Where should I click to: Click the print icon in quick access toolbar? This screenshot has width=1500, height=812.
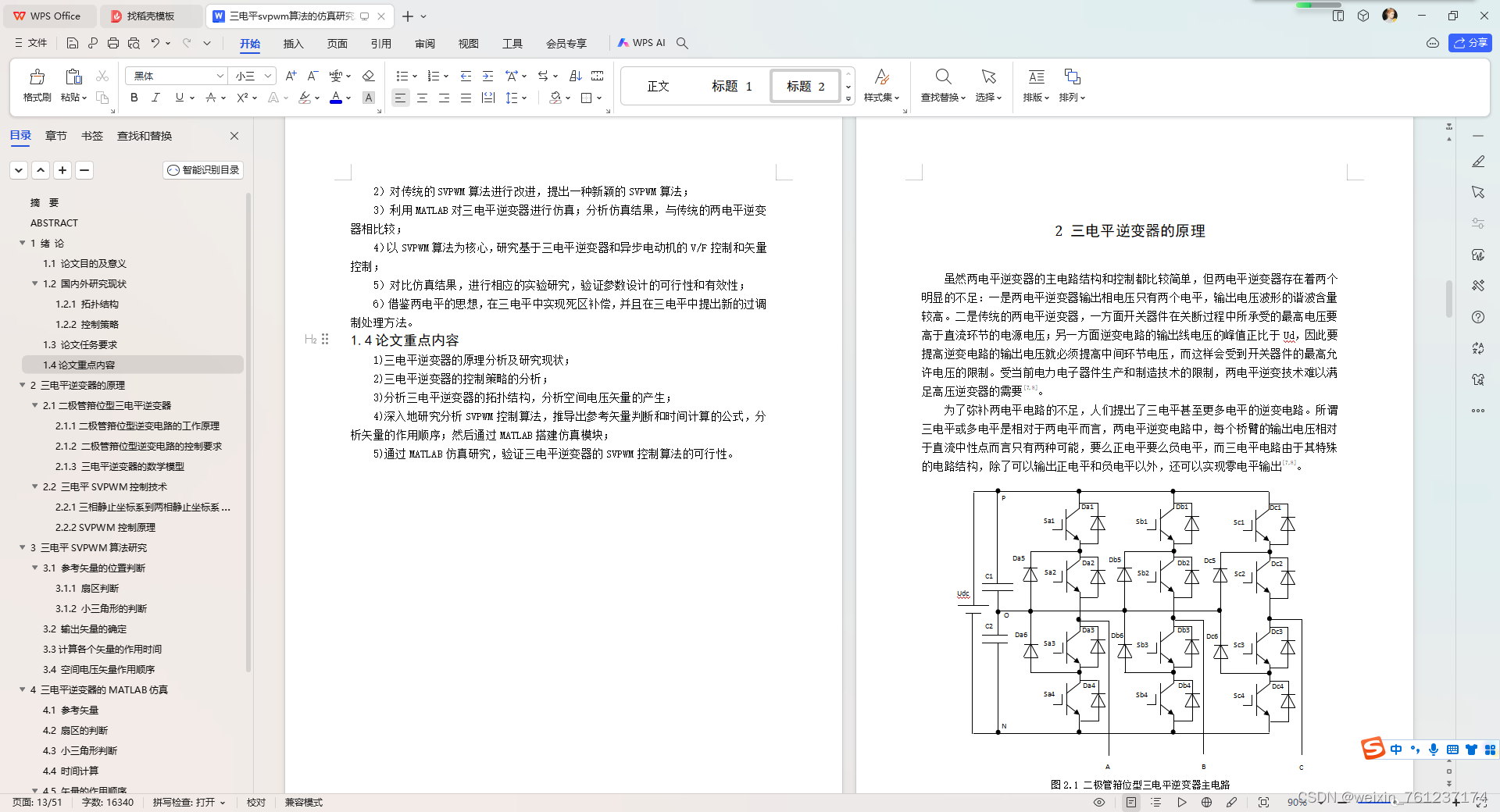[113, 43]
